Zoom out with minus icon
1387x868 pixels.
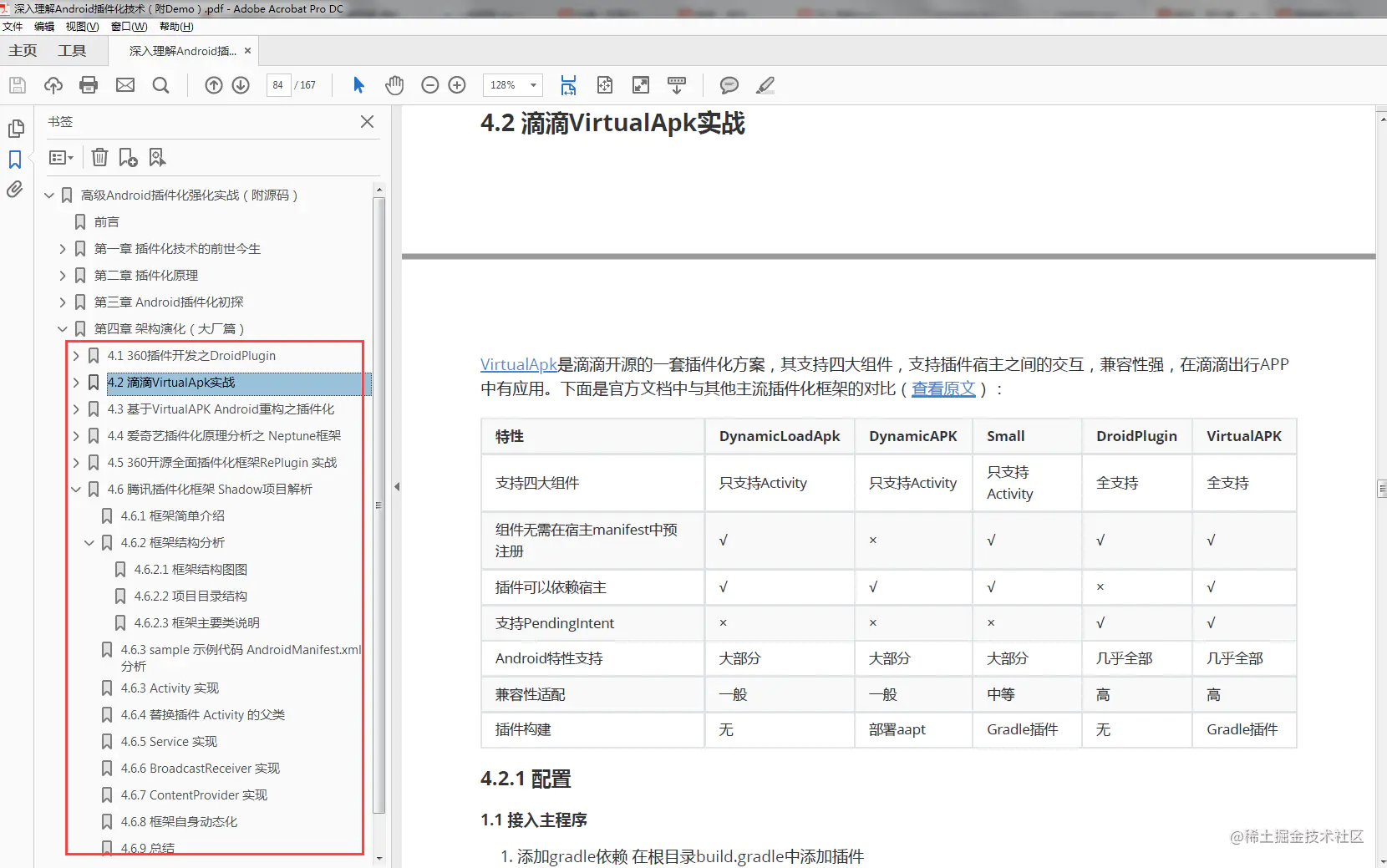point(430,85)
